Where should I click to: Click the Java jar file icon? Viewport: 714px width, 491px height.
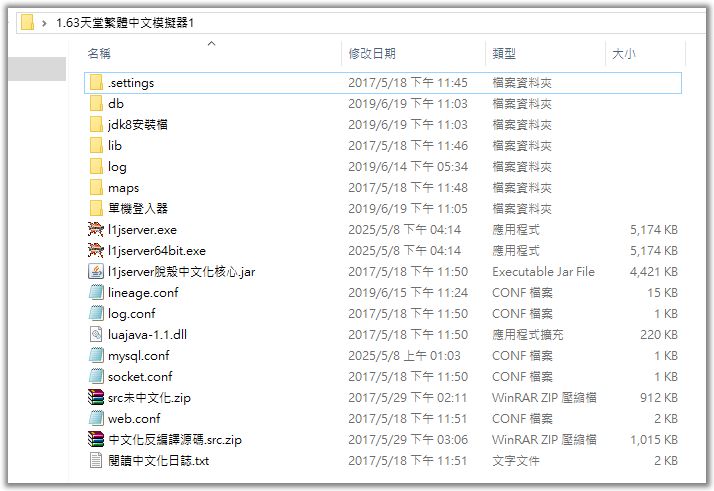(96, 271)
